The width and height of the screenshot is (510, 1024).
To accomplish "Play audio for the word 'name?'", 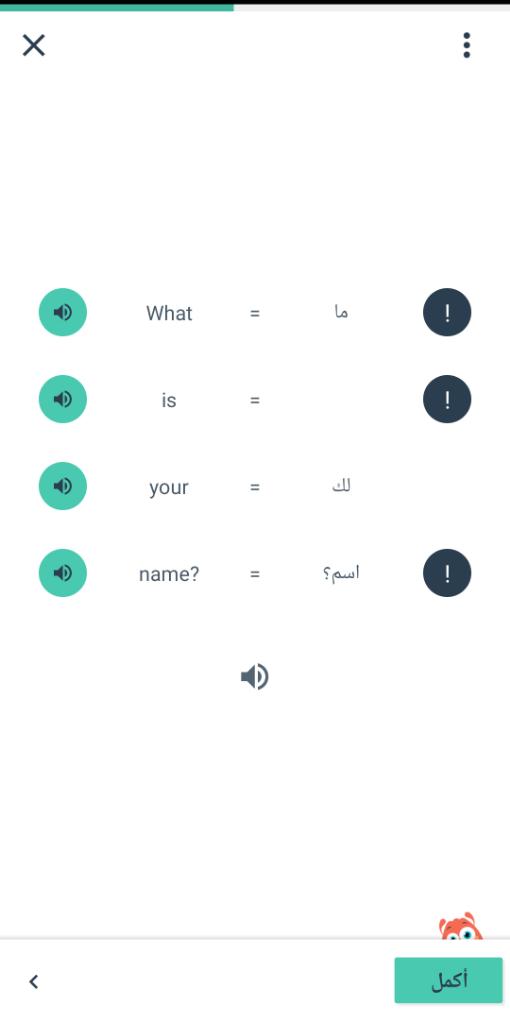I will (63, 573).
